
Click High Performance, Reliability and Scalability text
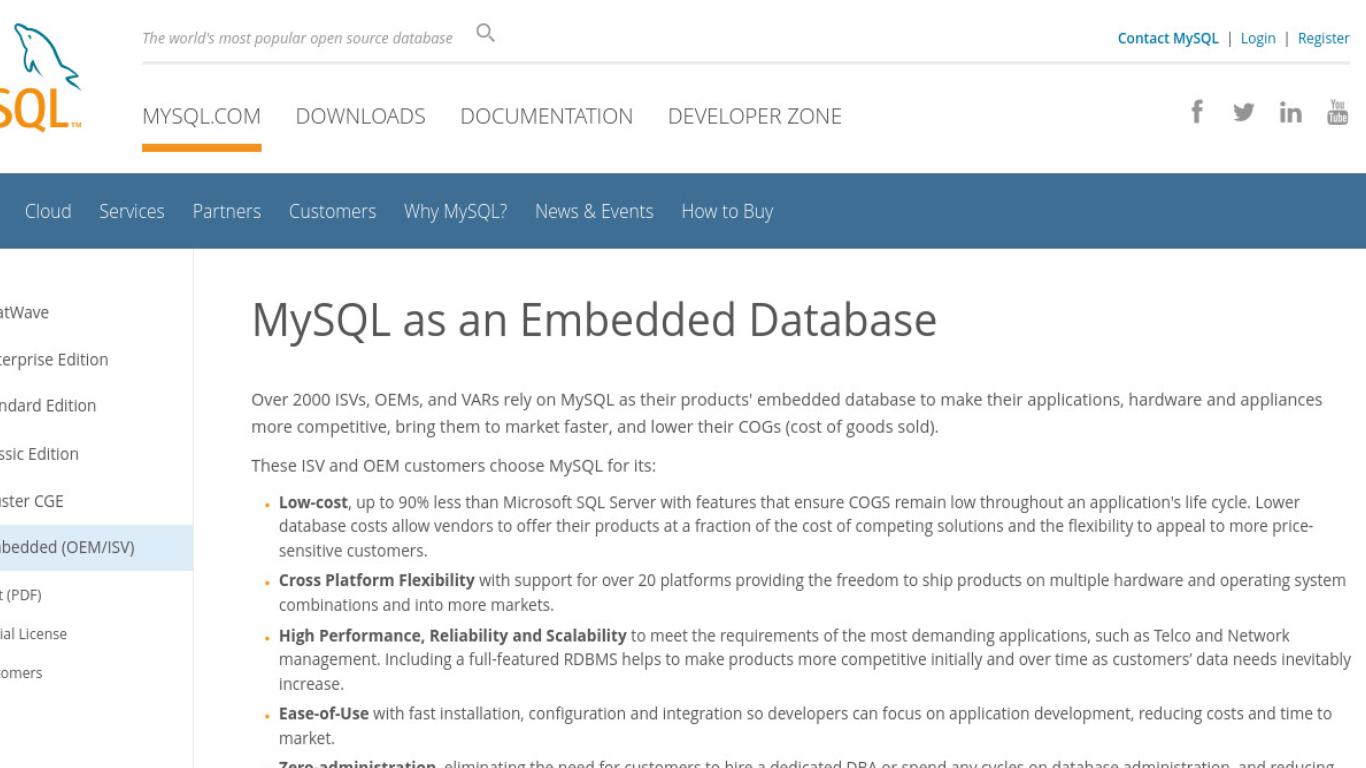[x=452, y=635]
